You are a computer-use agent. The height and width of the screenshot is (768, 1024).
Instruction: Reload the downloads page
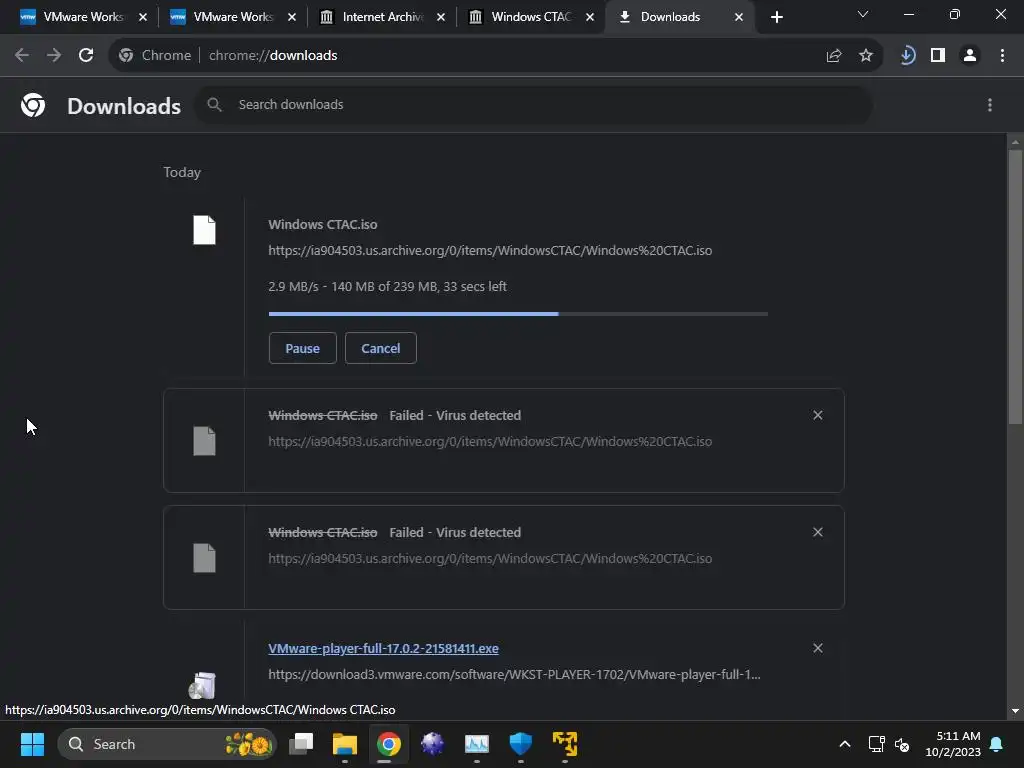[86, 56]
